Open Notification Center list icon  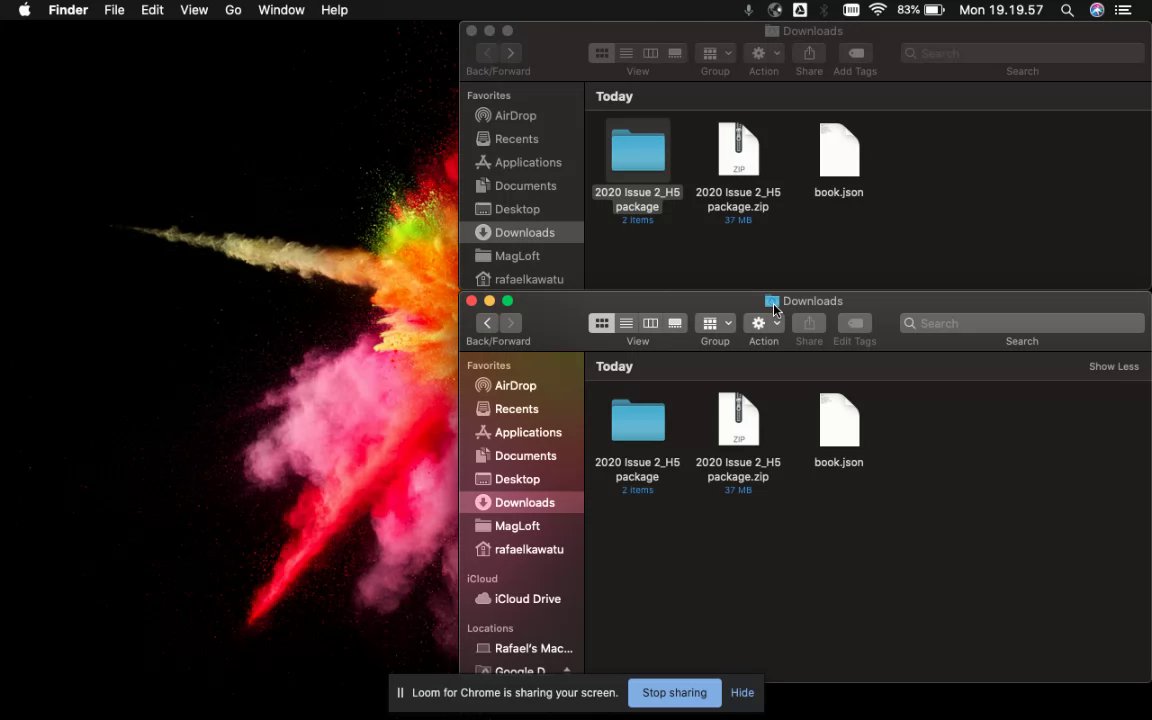(x=1123, y=10)
